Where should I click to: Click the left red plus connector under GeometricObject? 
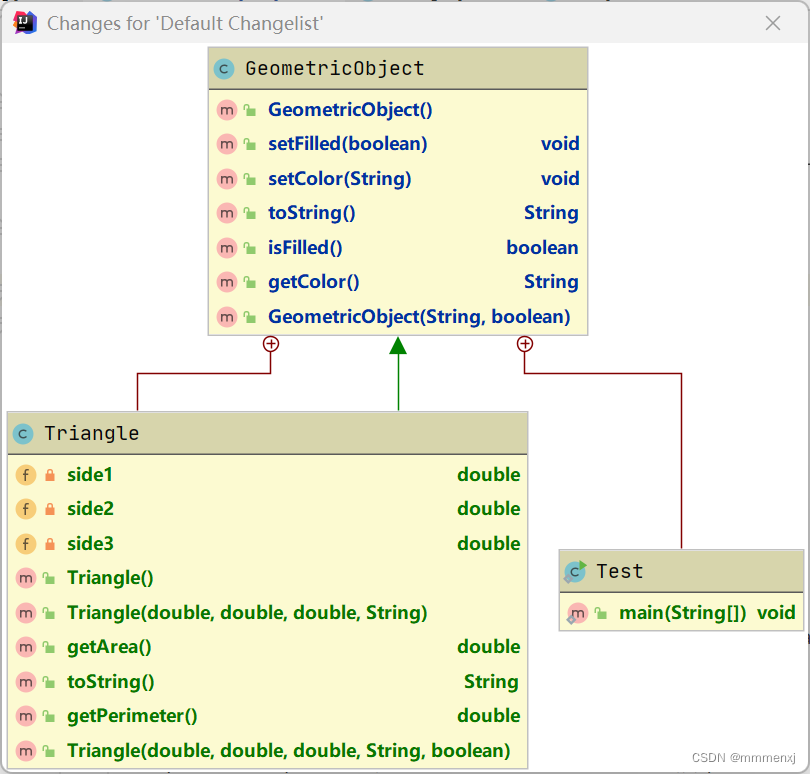(270, 344)
